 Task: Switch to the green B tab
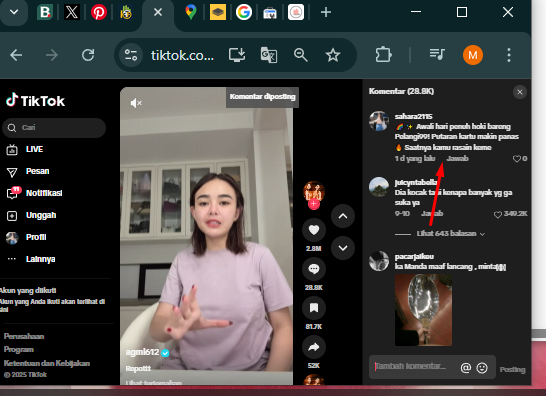click(45, 13)
